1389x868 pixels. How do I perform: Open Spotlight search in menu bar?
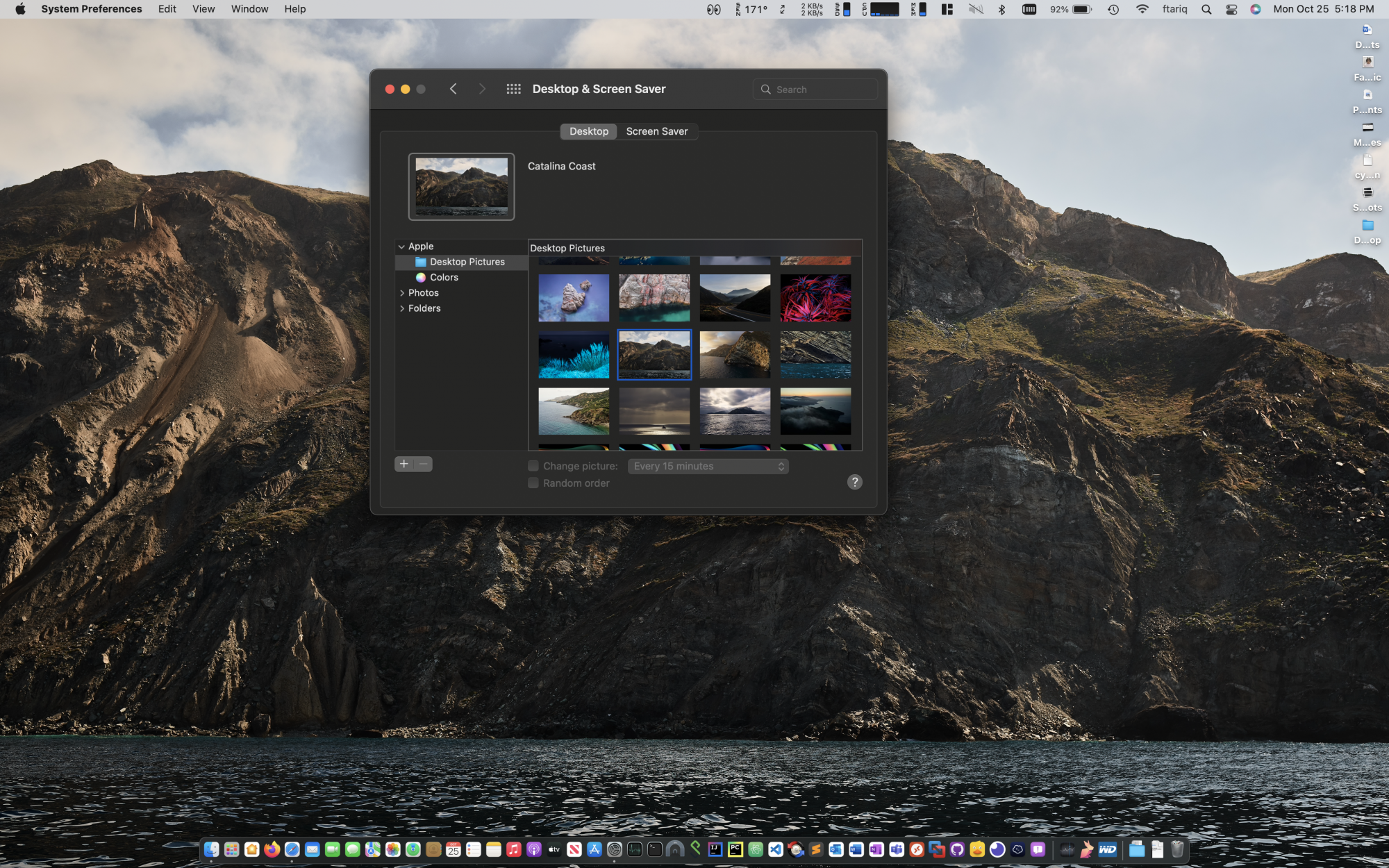[x=1206, y=9]
